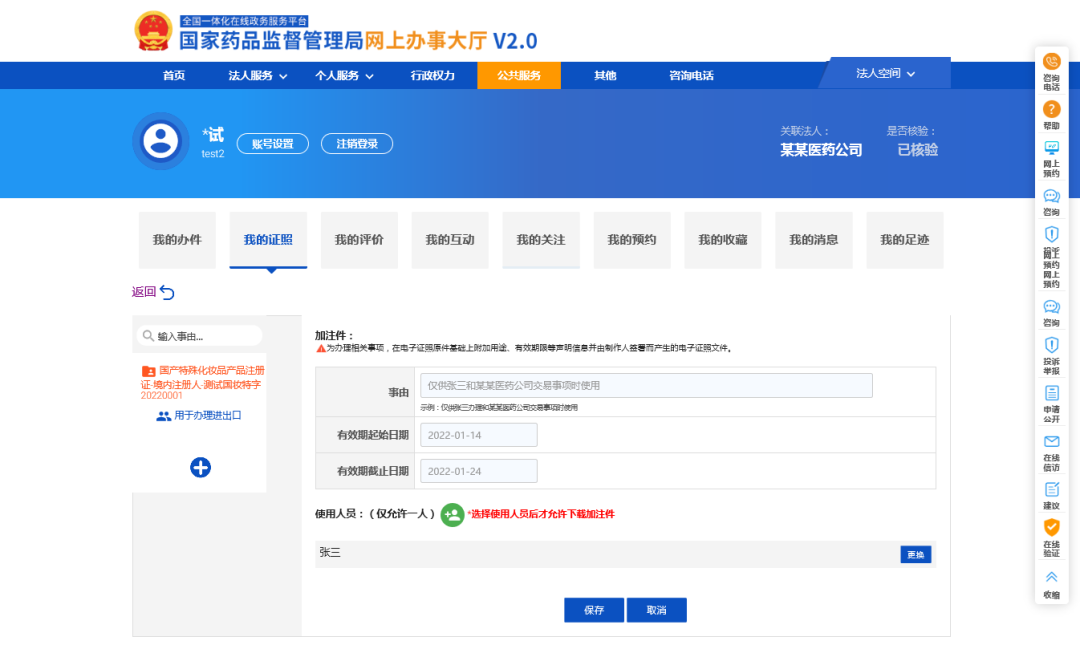
Task: Collapse the sidebar with 收缩 arrow icon
Action: pos(1051,577)
